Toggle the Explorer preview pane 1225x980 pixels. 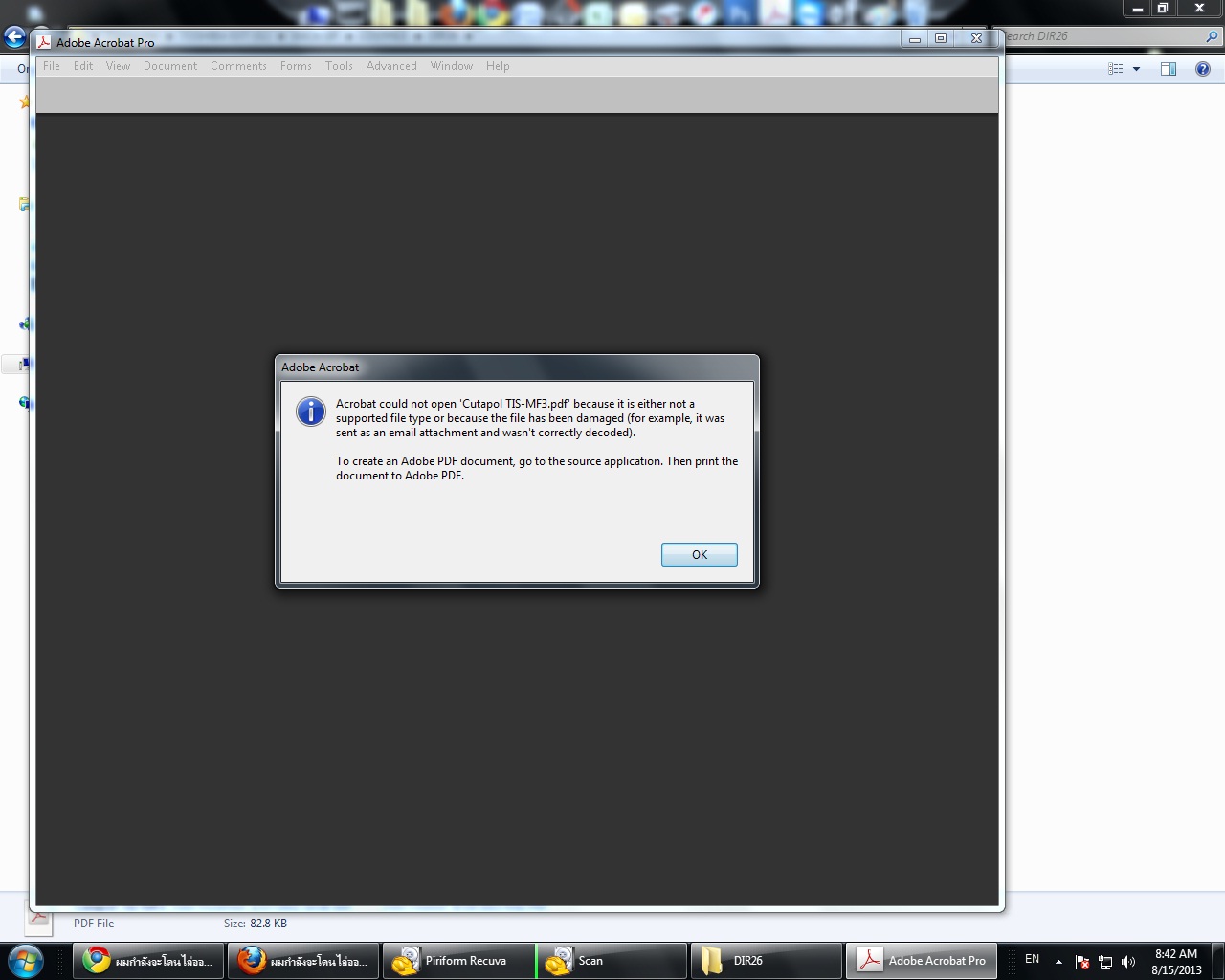pyautogui.click(x=1169, y=69)
